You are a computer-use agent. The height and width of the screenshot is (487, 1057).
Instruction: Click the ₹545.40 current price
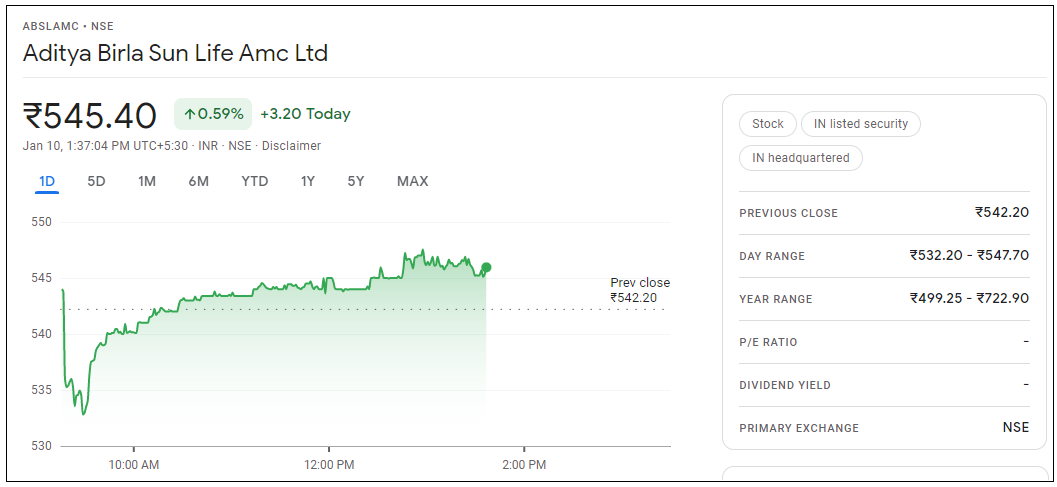[90, 115]
